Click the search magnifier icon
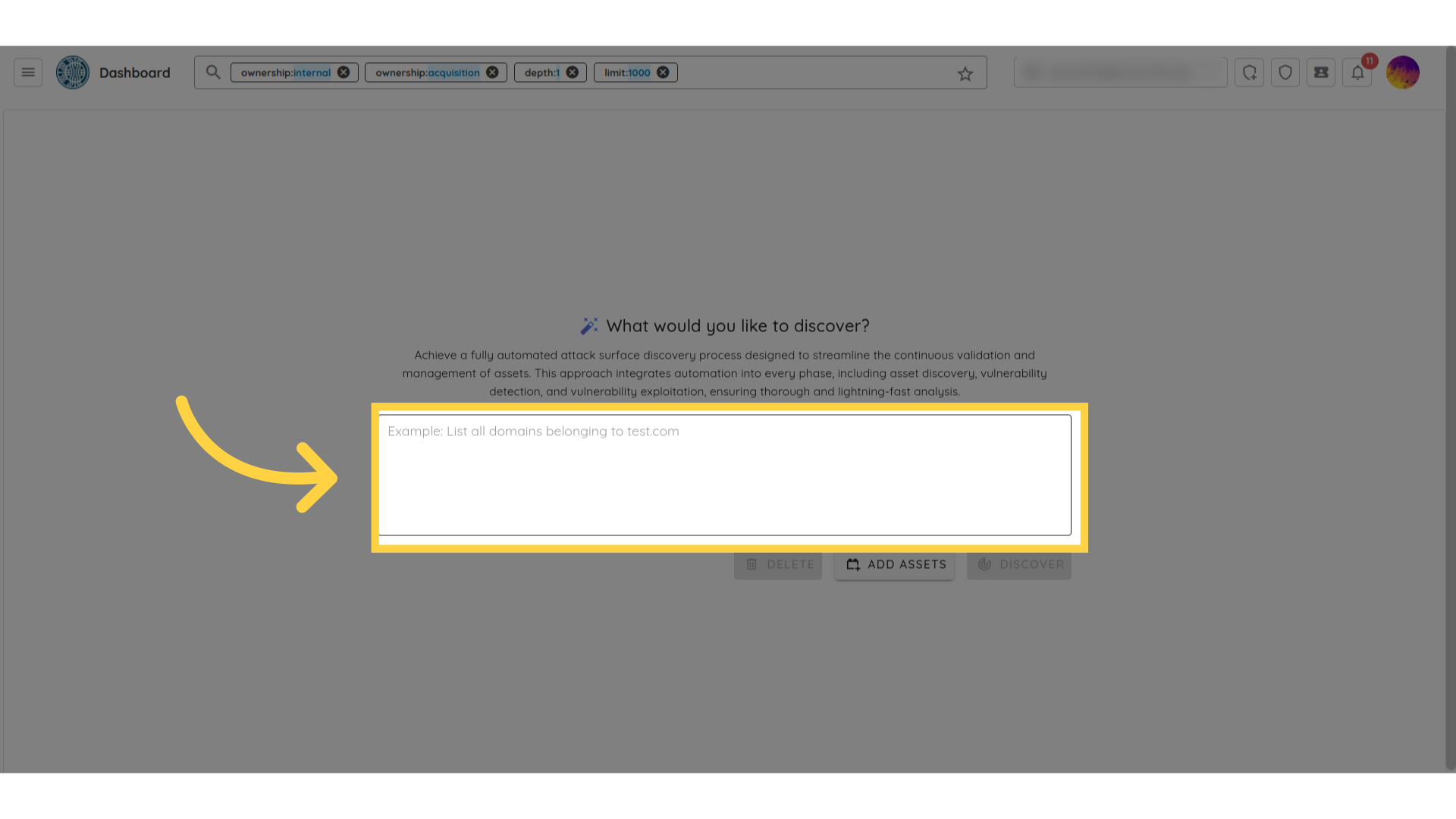Viewport: 1456px width, 819px height. pyautogui.click(x=213, y=73)
